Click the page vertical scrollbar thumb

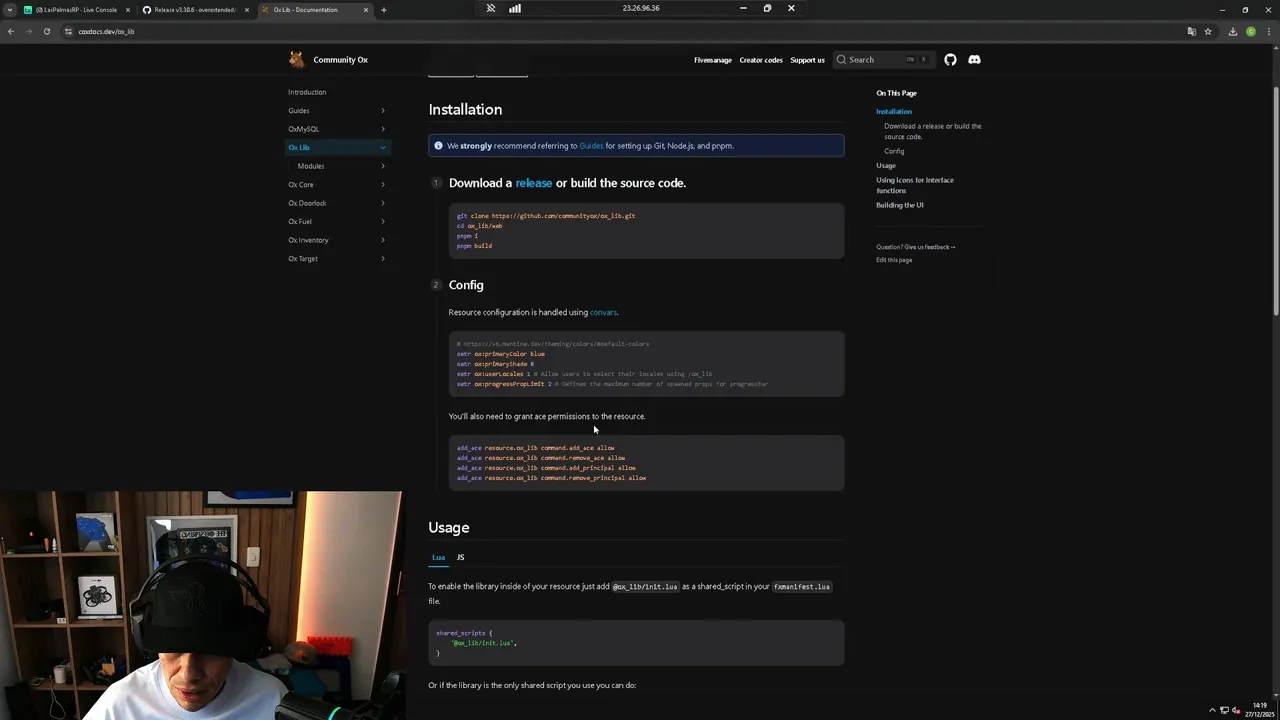coord(1276,200)
